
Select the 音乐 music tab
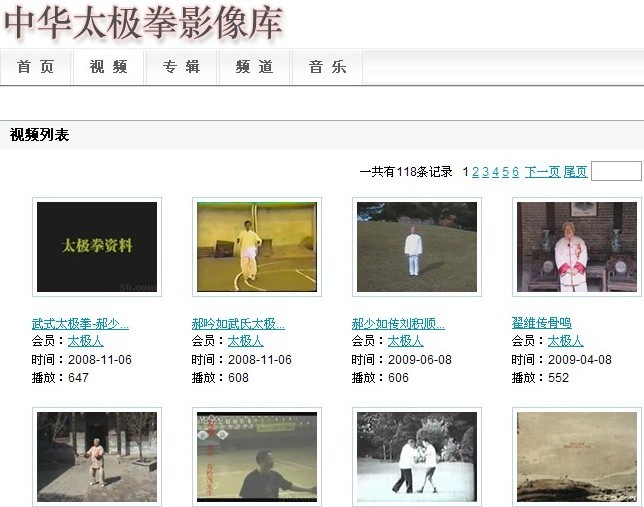tap(327, 67)
